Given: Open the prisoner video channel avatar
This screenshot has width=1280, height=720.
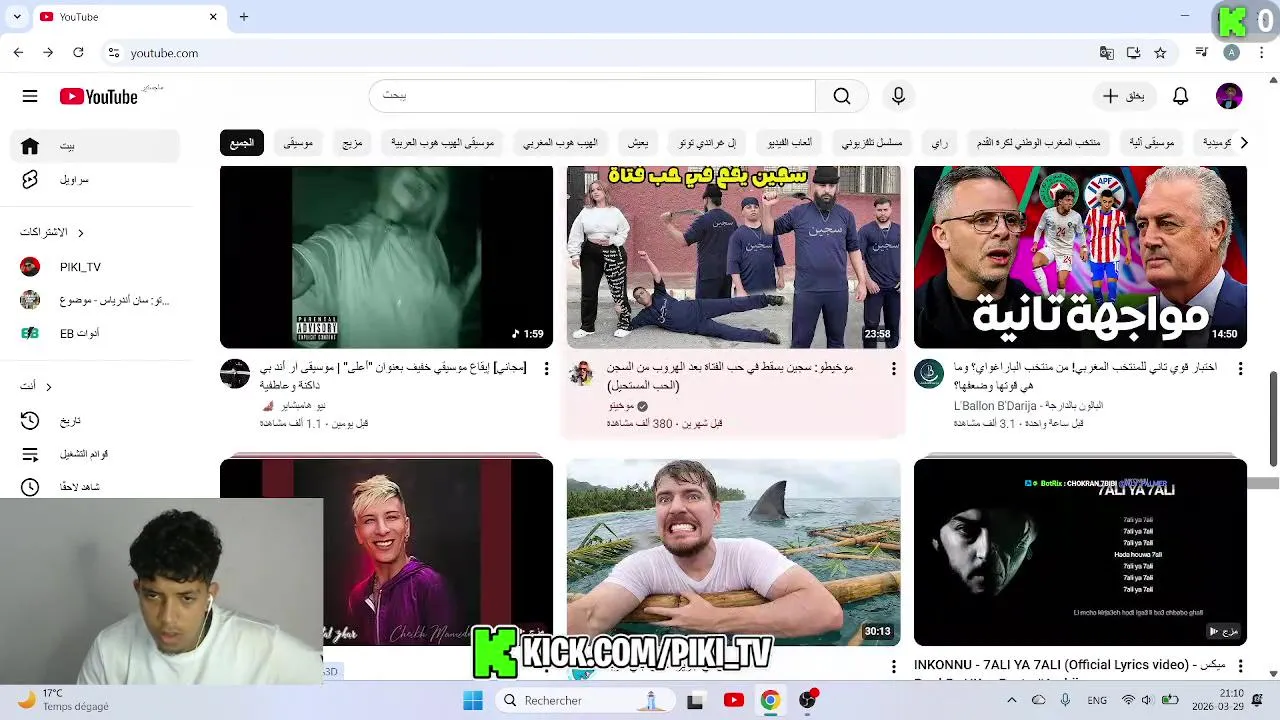Looking at the screenshot, I should 581,374.
